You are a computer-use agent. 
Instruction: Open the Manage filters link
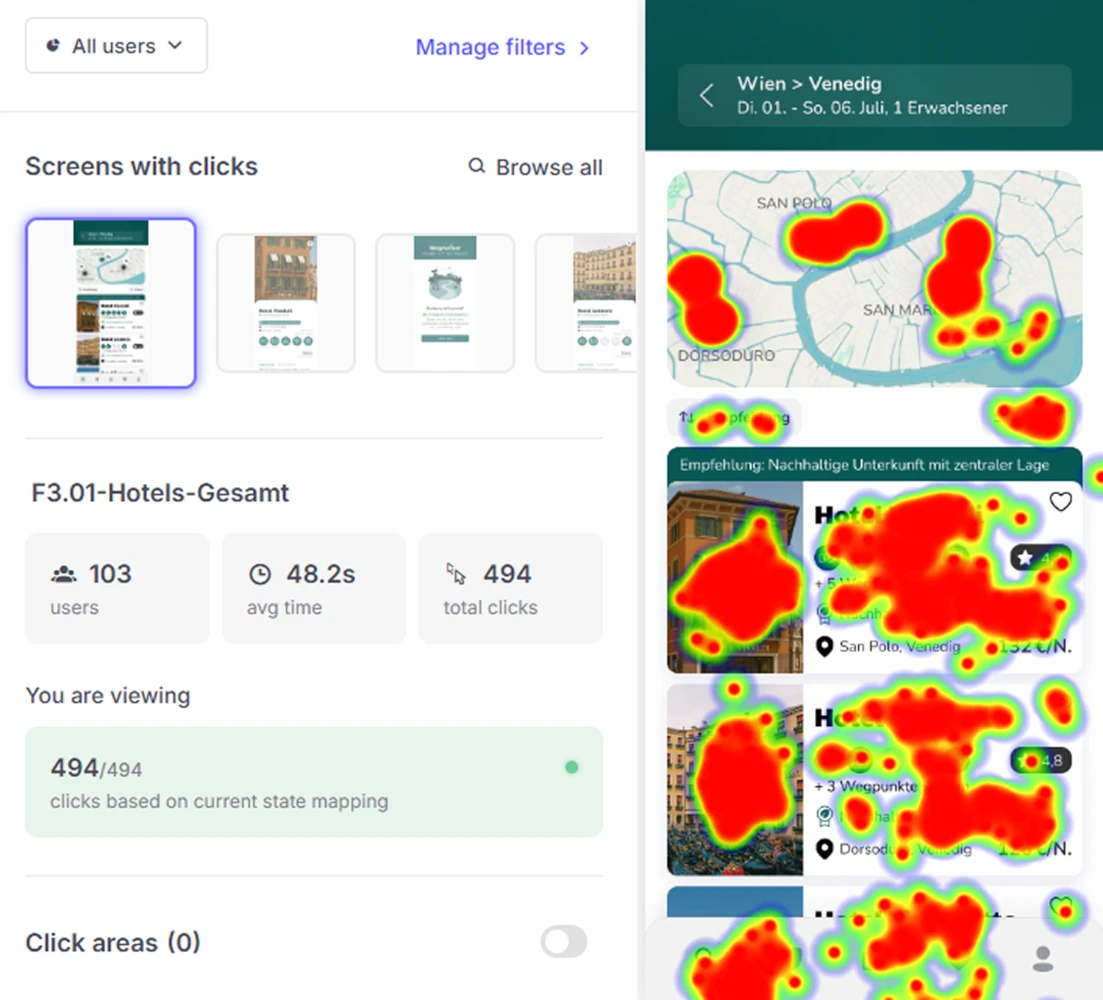(x=490, y=48)
